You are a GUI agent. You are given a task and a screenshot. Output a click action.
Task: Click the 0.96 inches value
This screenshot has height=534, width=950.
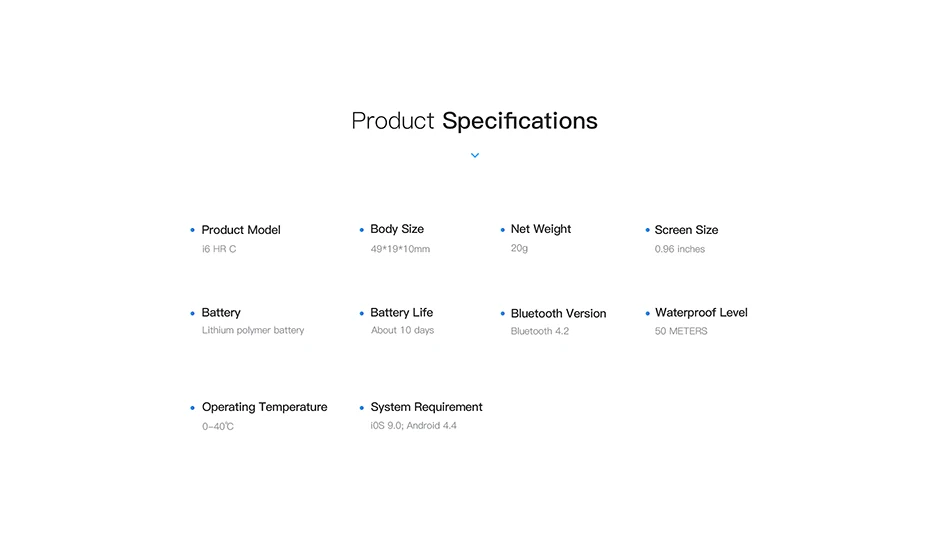tap(679, 249)
